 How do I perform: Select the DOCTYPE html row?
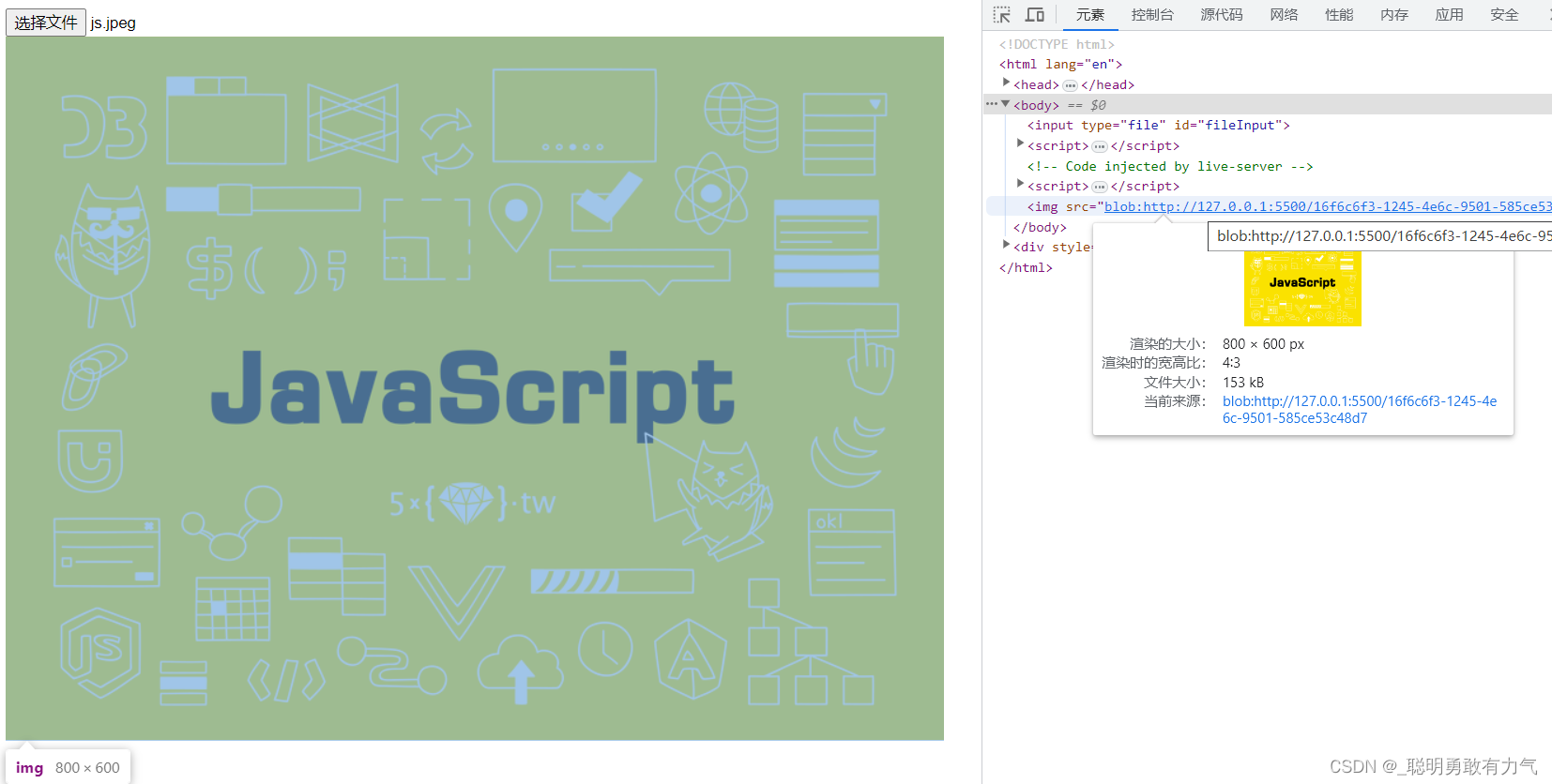(x=1057, y=44)
